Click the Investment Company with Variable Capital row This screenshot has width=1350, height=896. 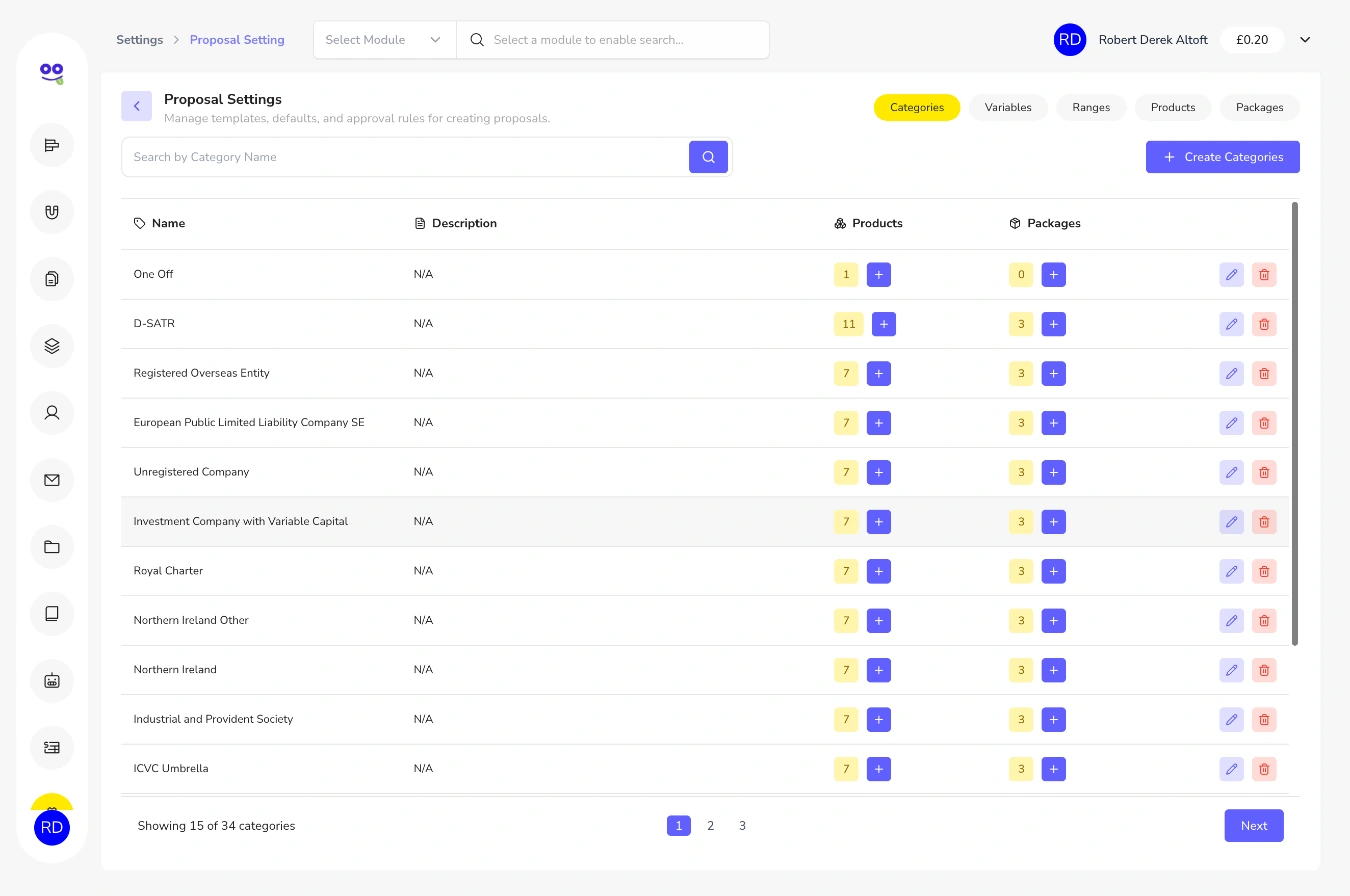pyautogui.click(x=705, y=522)
